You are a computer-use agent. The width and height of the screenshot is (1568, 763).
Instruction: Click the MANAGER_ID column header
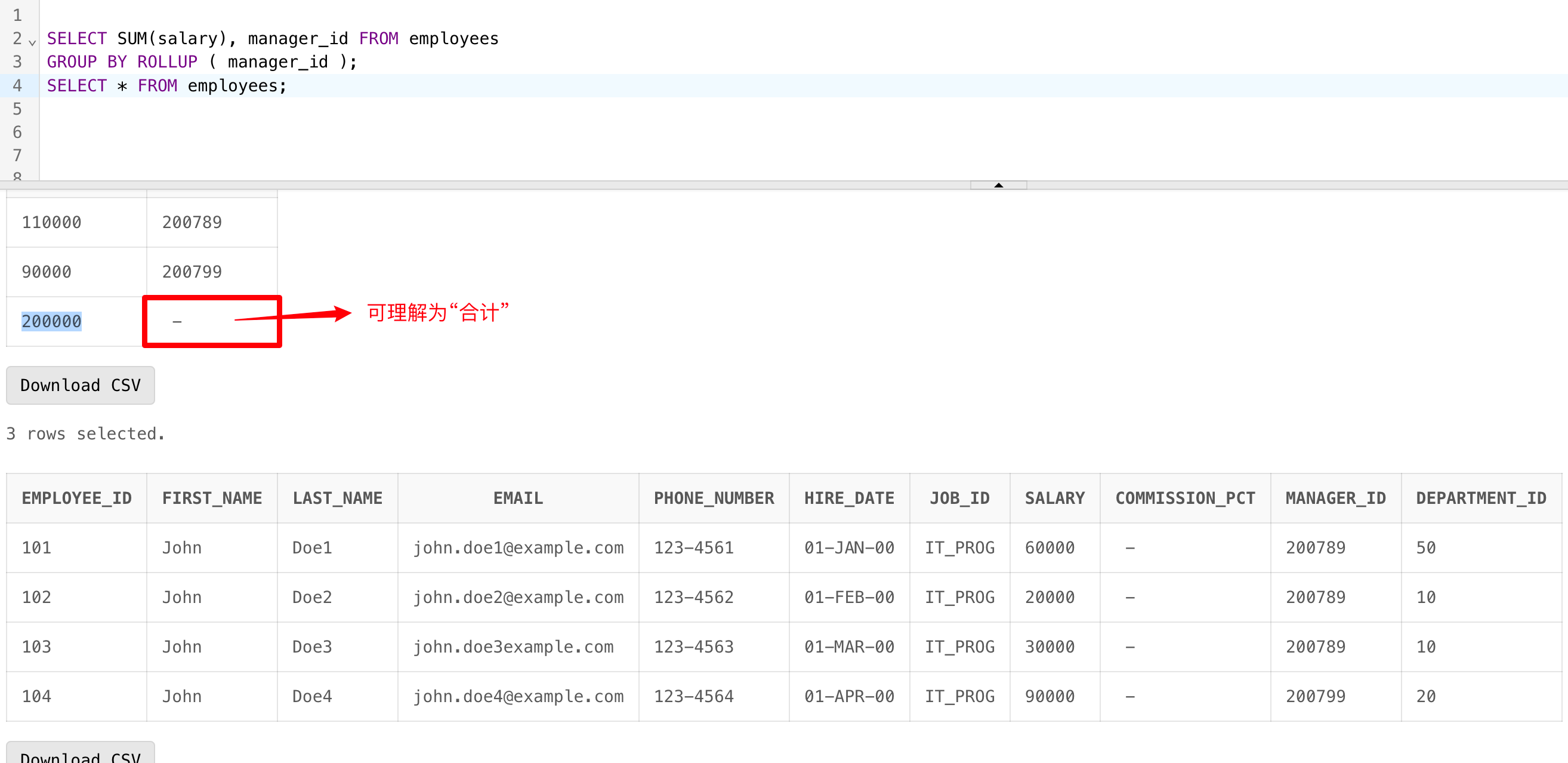[x=1335, y=498]
